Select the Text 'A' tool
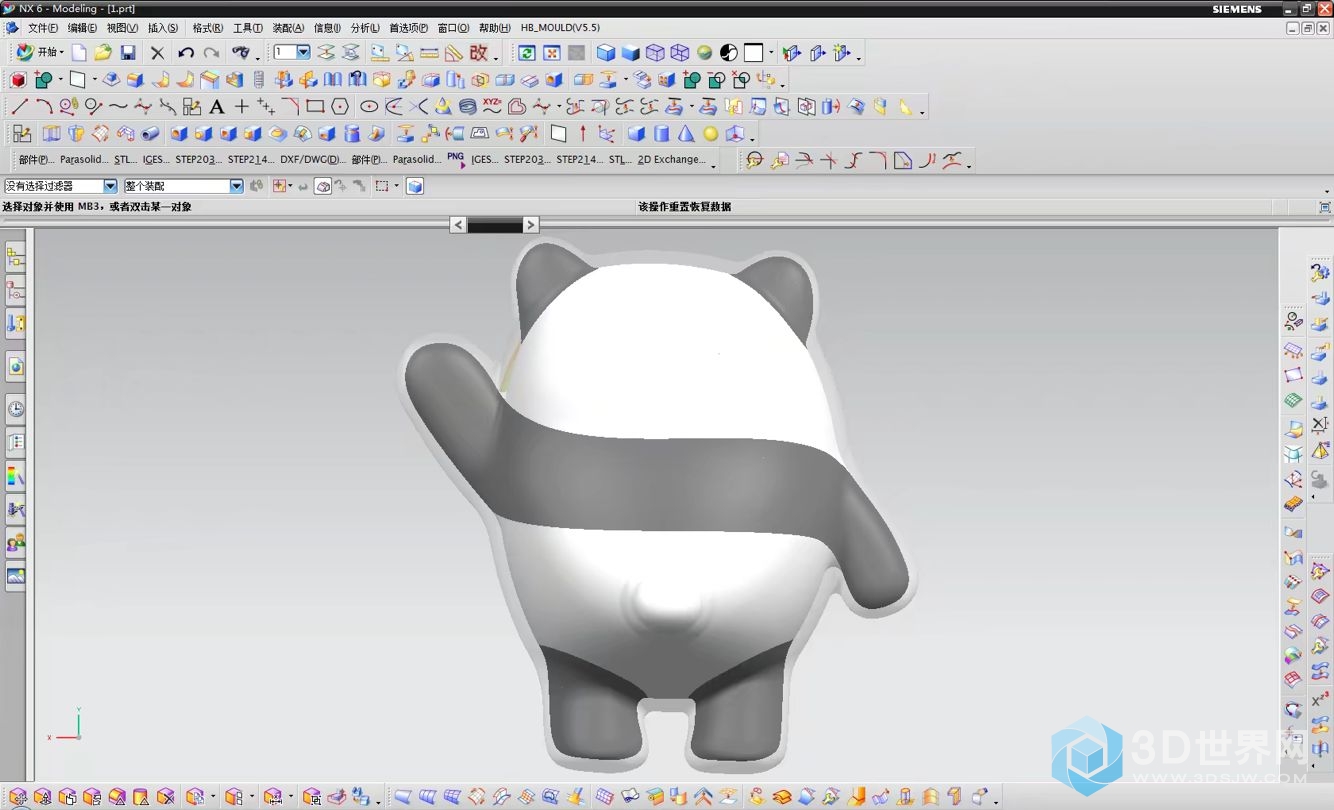 [x=216, y=106]
